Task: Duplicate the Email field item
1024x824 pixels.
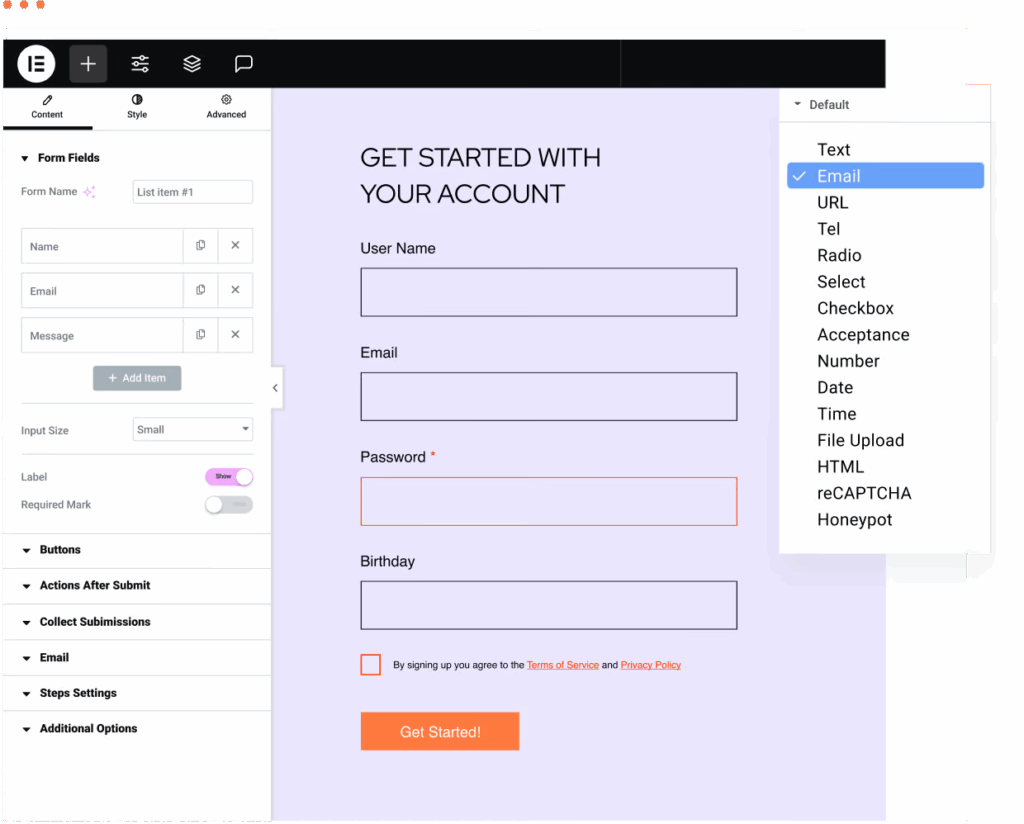Action: [x=200, y=290]
